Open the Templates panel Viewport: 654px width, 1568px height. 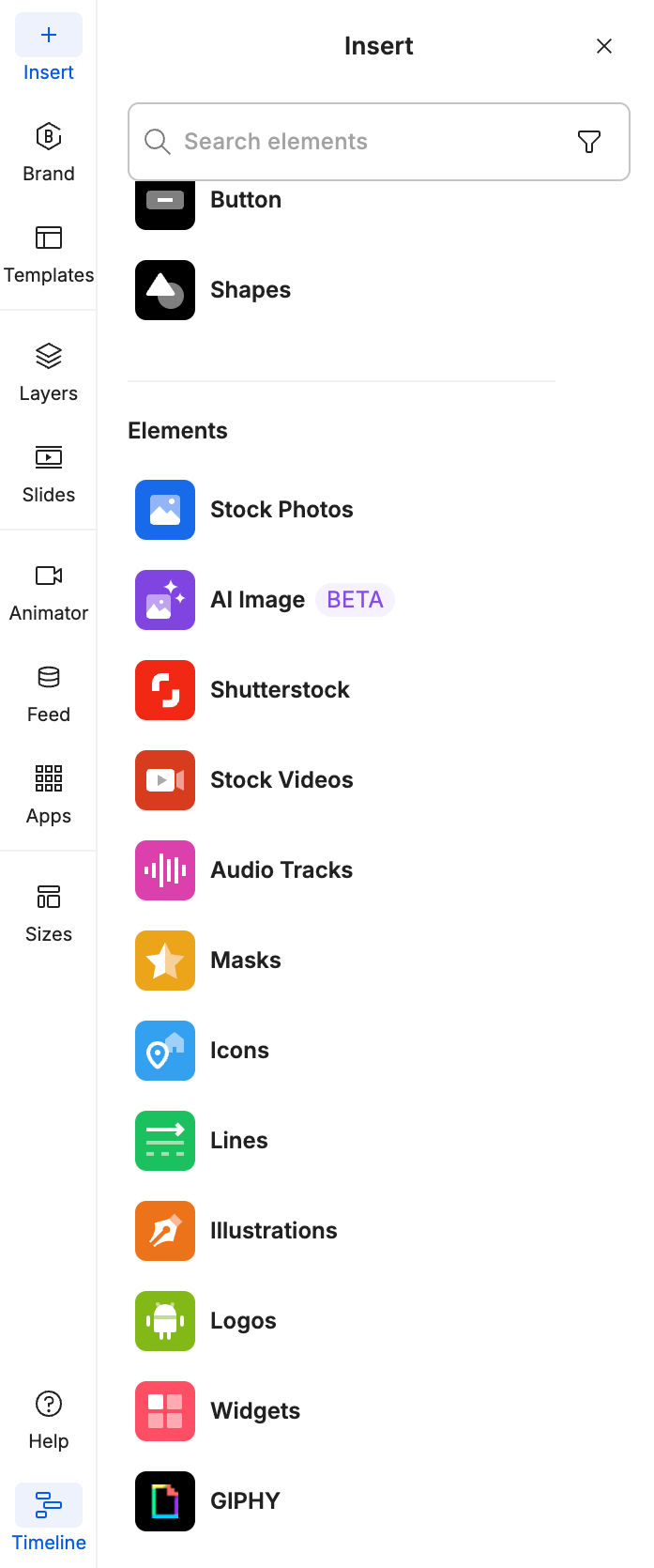pyautogui.click(x=48, y=254)
